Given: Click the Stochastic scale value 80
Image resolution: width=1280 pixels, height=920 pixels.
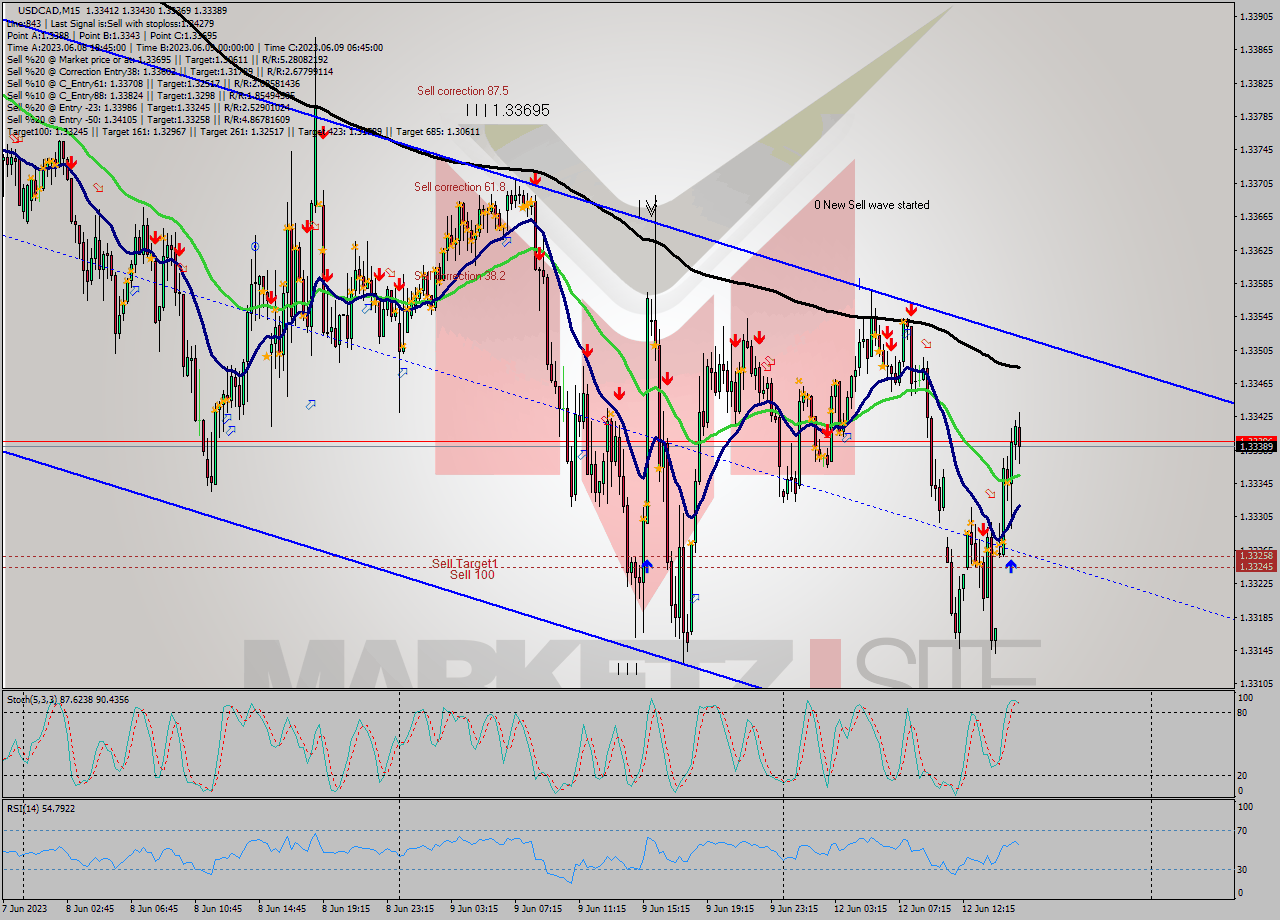Looking at the screenshot, I should click(x=1244, y=713).
